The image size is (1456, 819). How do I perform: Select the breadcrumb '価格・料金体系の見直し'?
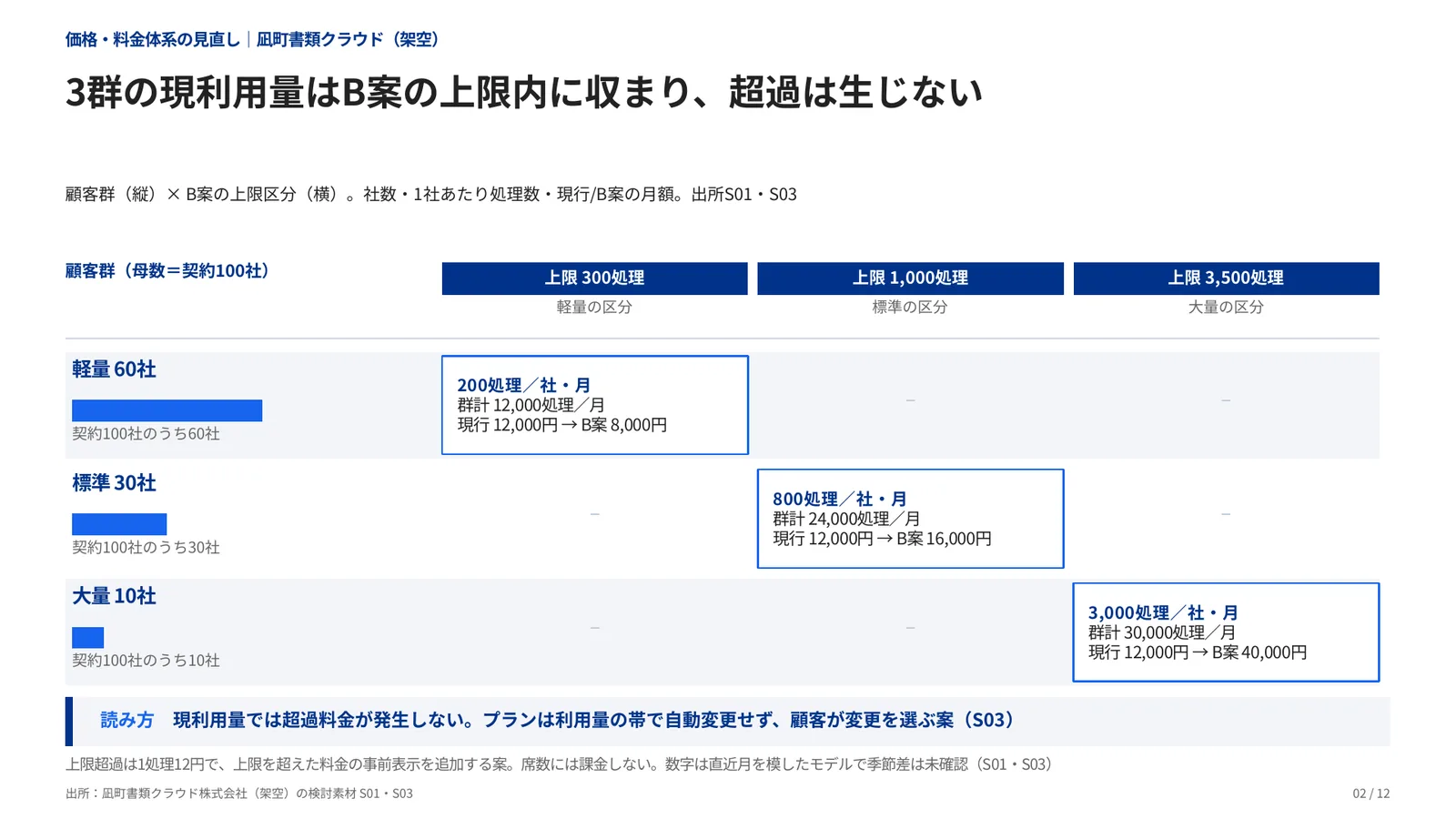153,39
